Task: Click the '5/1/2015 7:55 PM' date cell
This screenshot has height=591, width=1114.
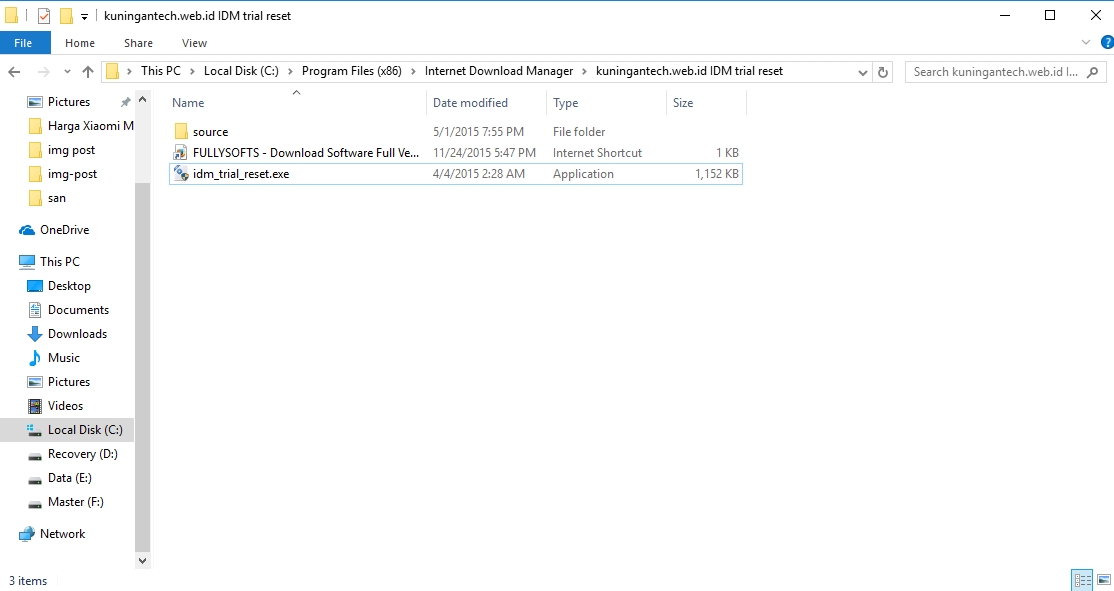Action: point(478,131)
